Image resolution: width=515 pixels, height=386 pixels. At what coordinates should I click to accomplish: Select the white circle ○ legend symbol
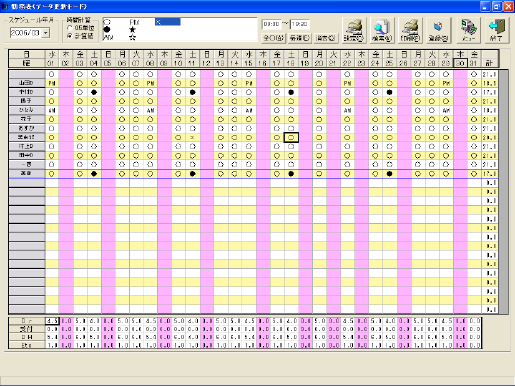point(107,22)
